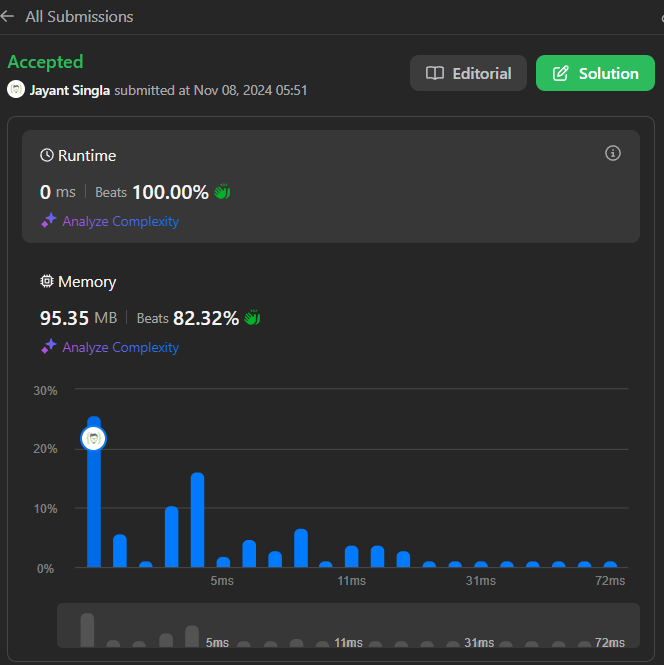Click the clapping hands beside 100.00%
The width and height of the screenshot is (664, 665).
pyautogui.click(x=222, y=192)
